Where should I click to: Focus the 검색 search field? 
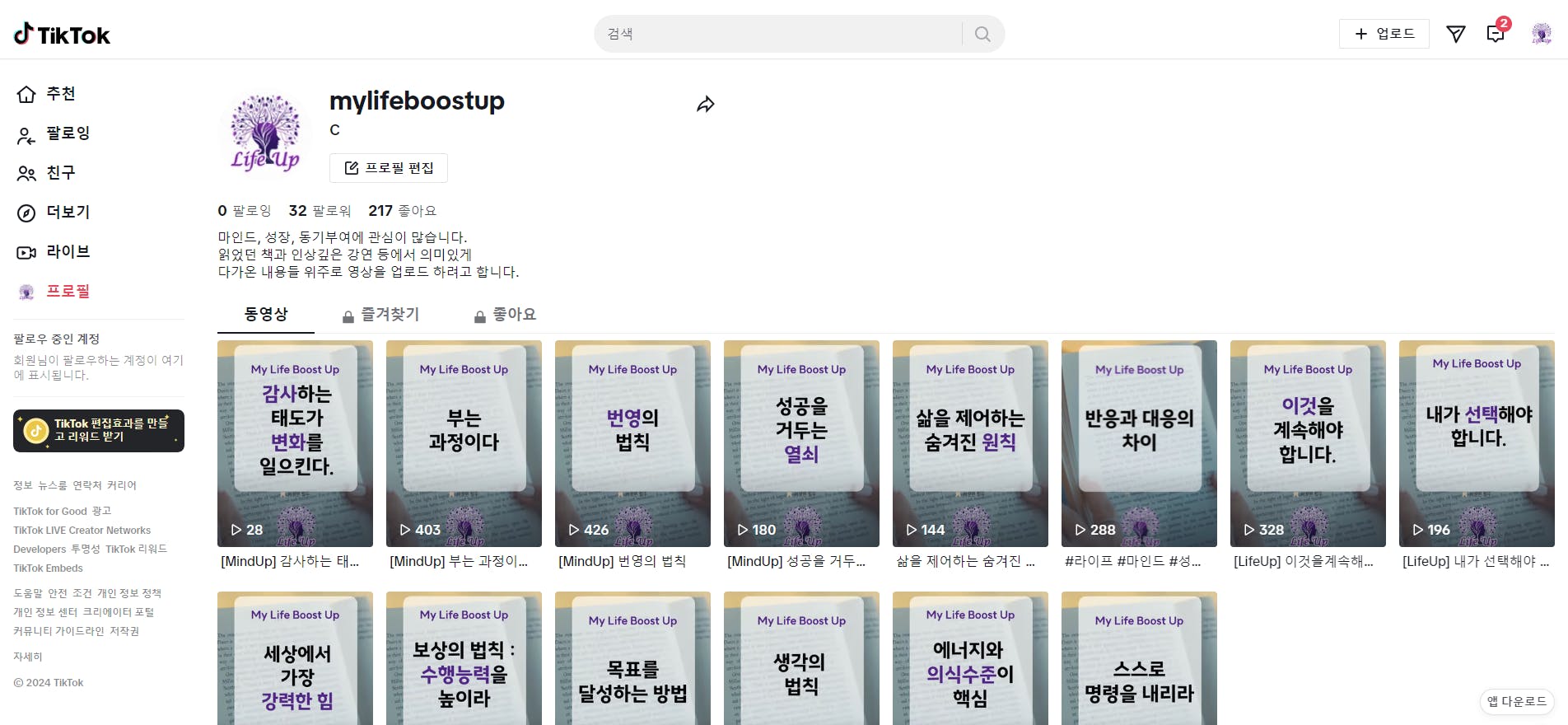click(778, 34)
